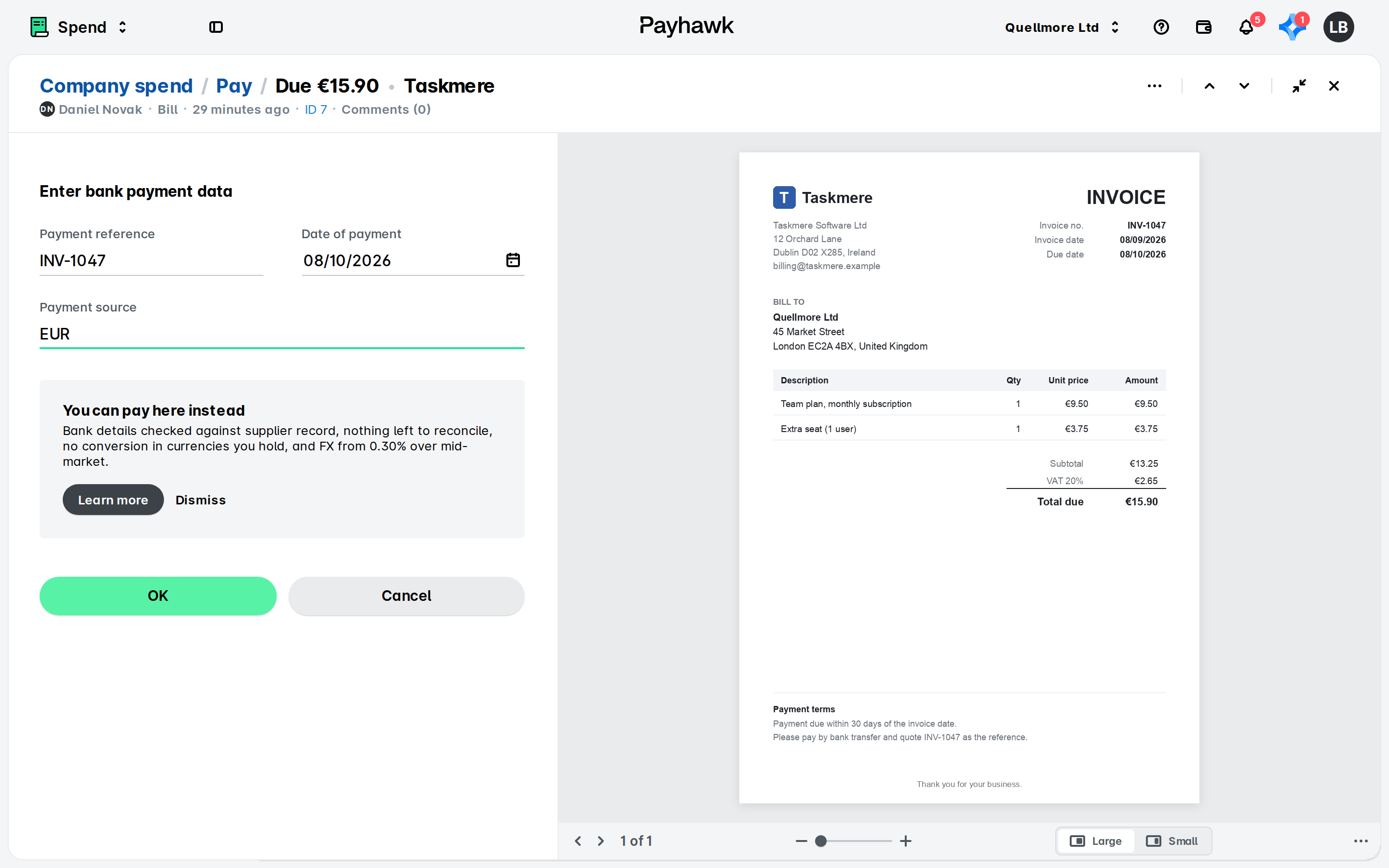Open the Quellmore Ltd company switcher
1389x868 pixels.
point(1062,27)
